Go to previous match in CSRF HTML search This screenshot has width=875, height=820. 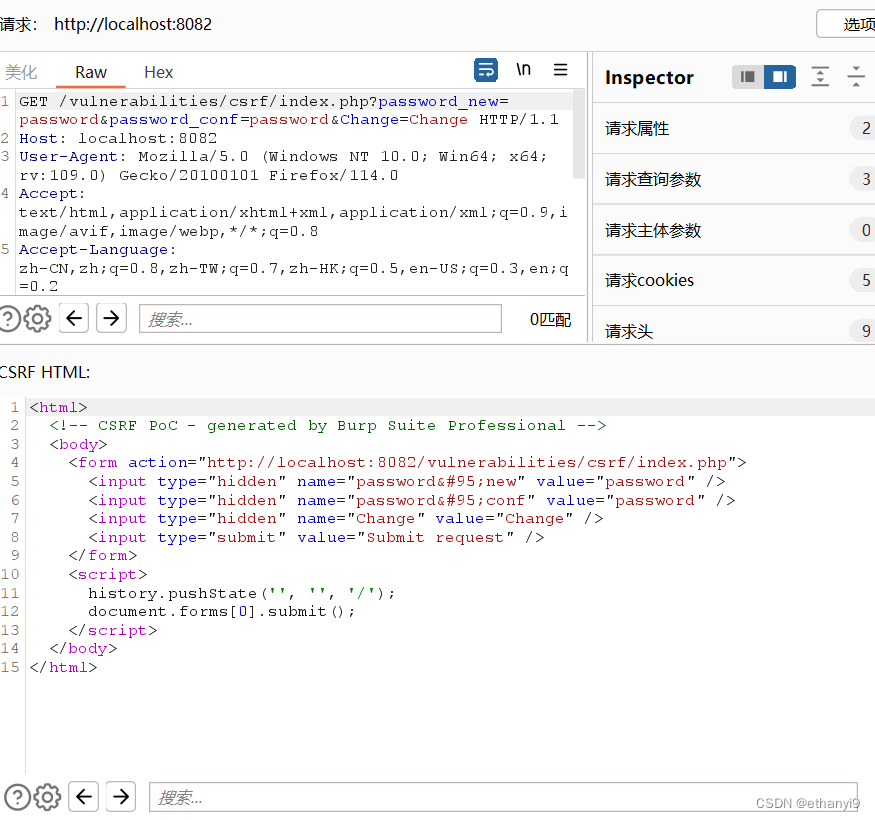click(84, 797)
